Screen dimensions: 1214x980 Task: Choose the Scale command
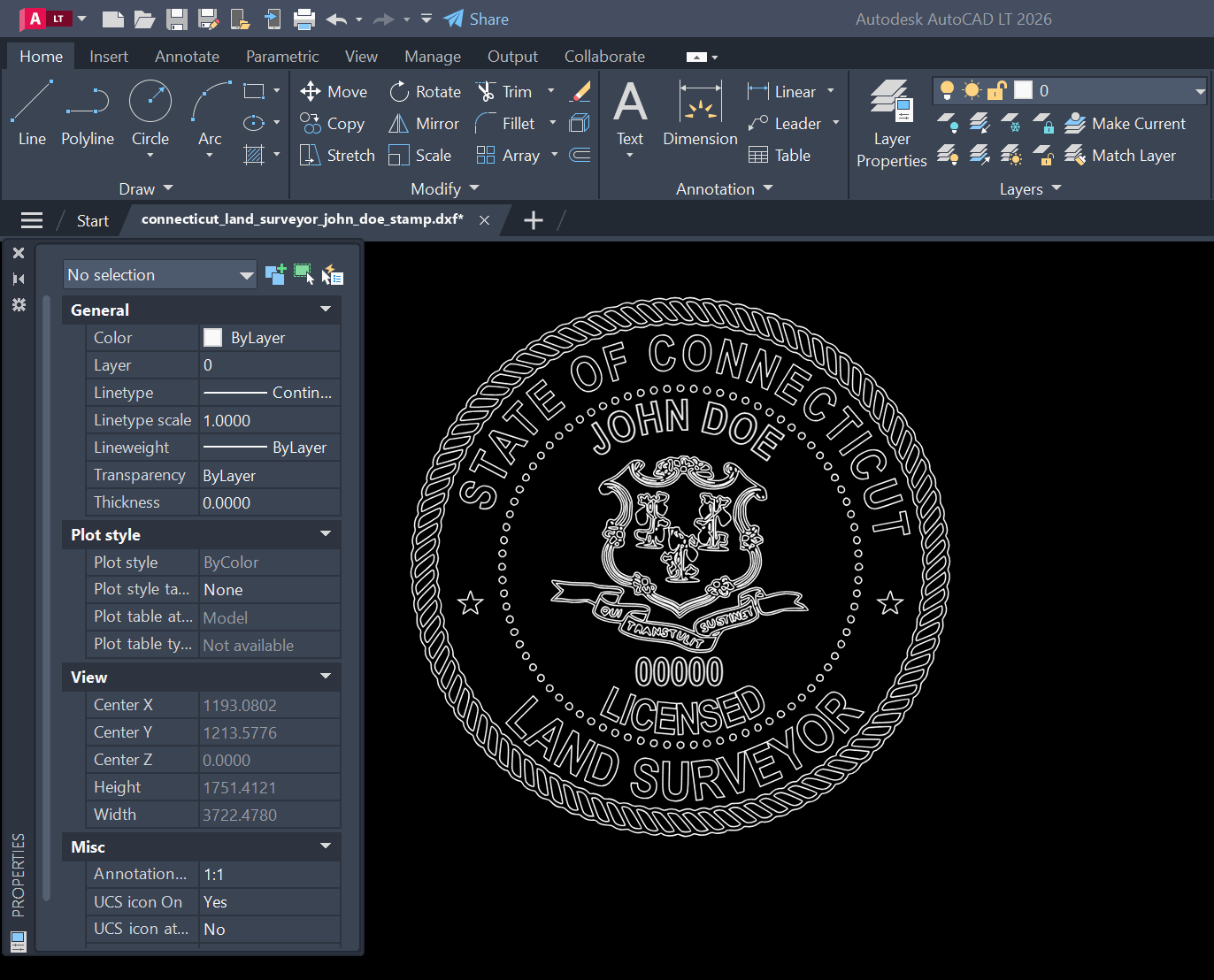[x=420, y=156]
